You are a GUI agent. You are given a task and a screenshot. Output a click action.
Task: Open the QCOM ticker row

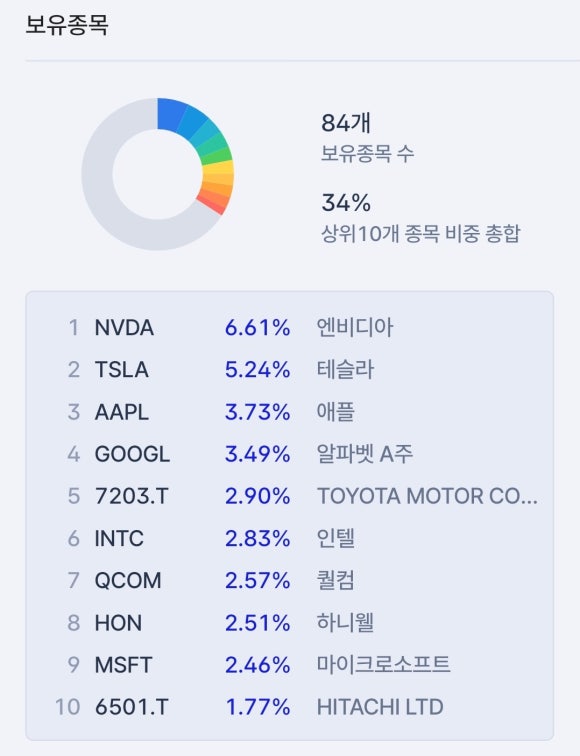point(289,580)
